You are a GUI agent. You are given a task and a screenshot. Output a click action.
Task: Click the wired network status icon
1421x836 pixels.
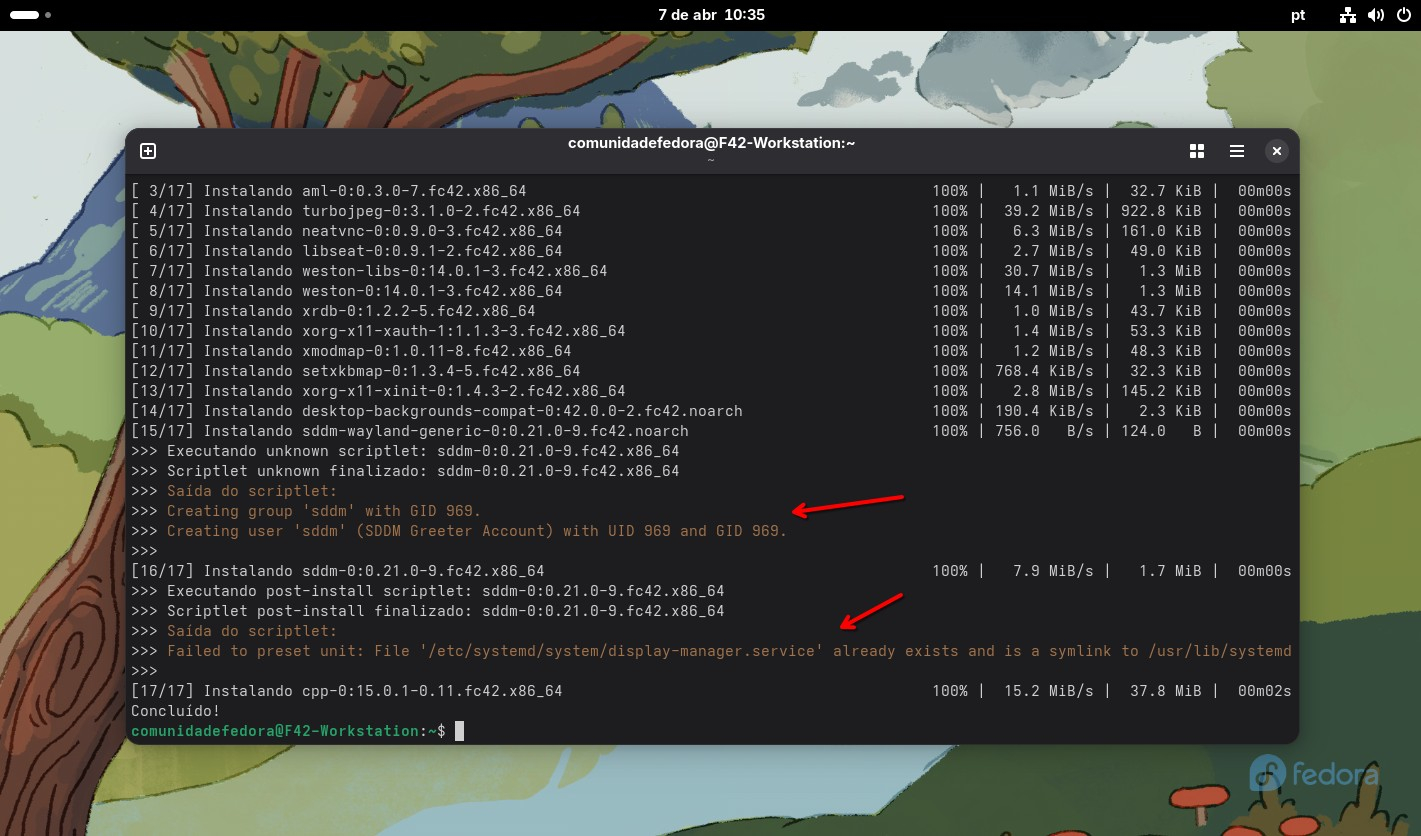(1348, 15)
